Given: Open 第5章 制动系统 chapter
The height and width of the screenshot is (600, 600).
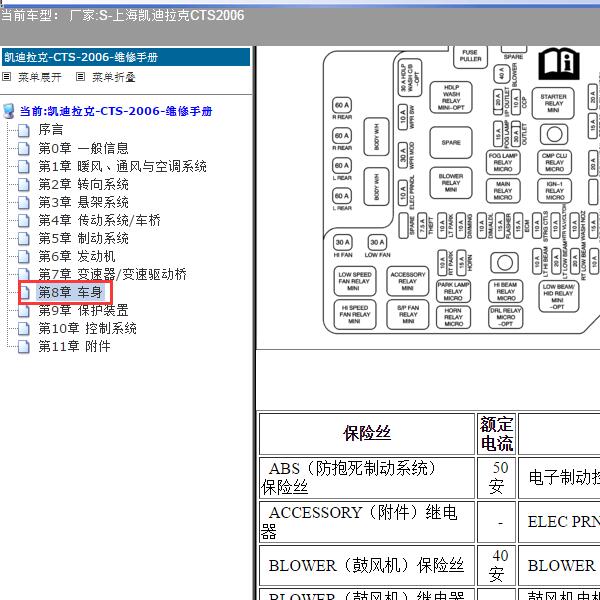Looking at the screenshot, I should point(83,238).
